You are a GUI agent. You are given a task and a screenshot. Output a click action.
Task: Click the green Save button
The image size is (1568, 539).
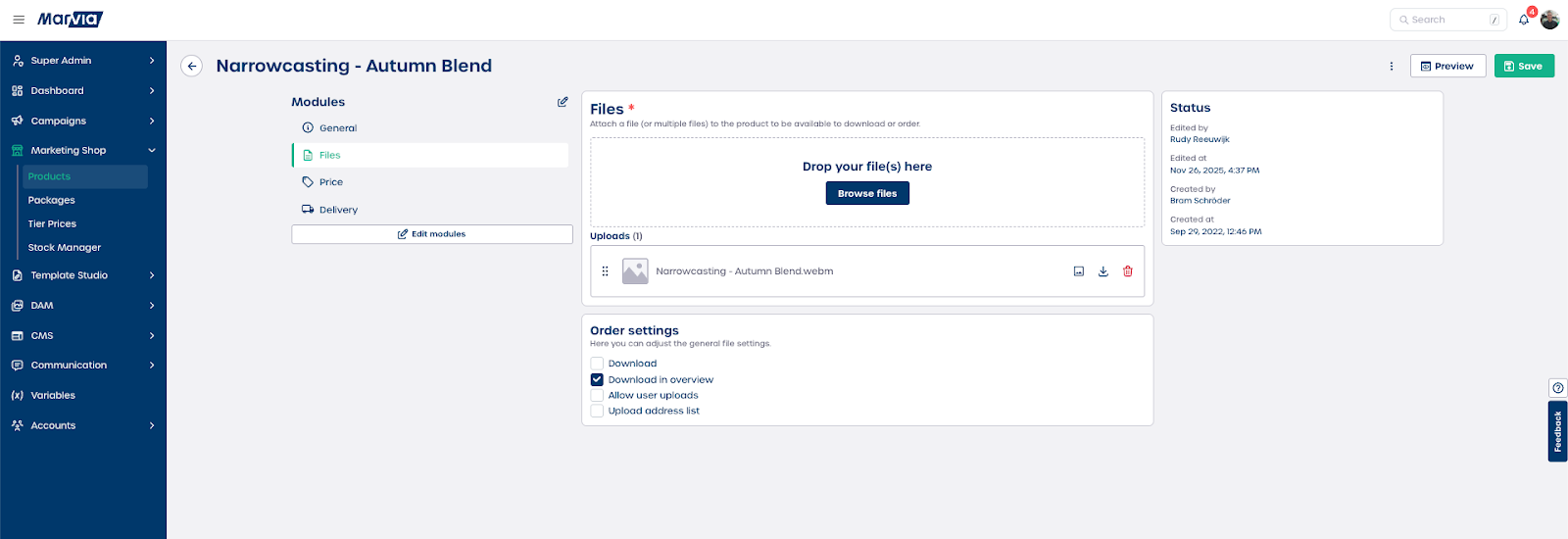1524,66
